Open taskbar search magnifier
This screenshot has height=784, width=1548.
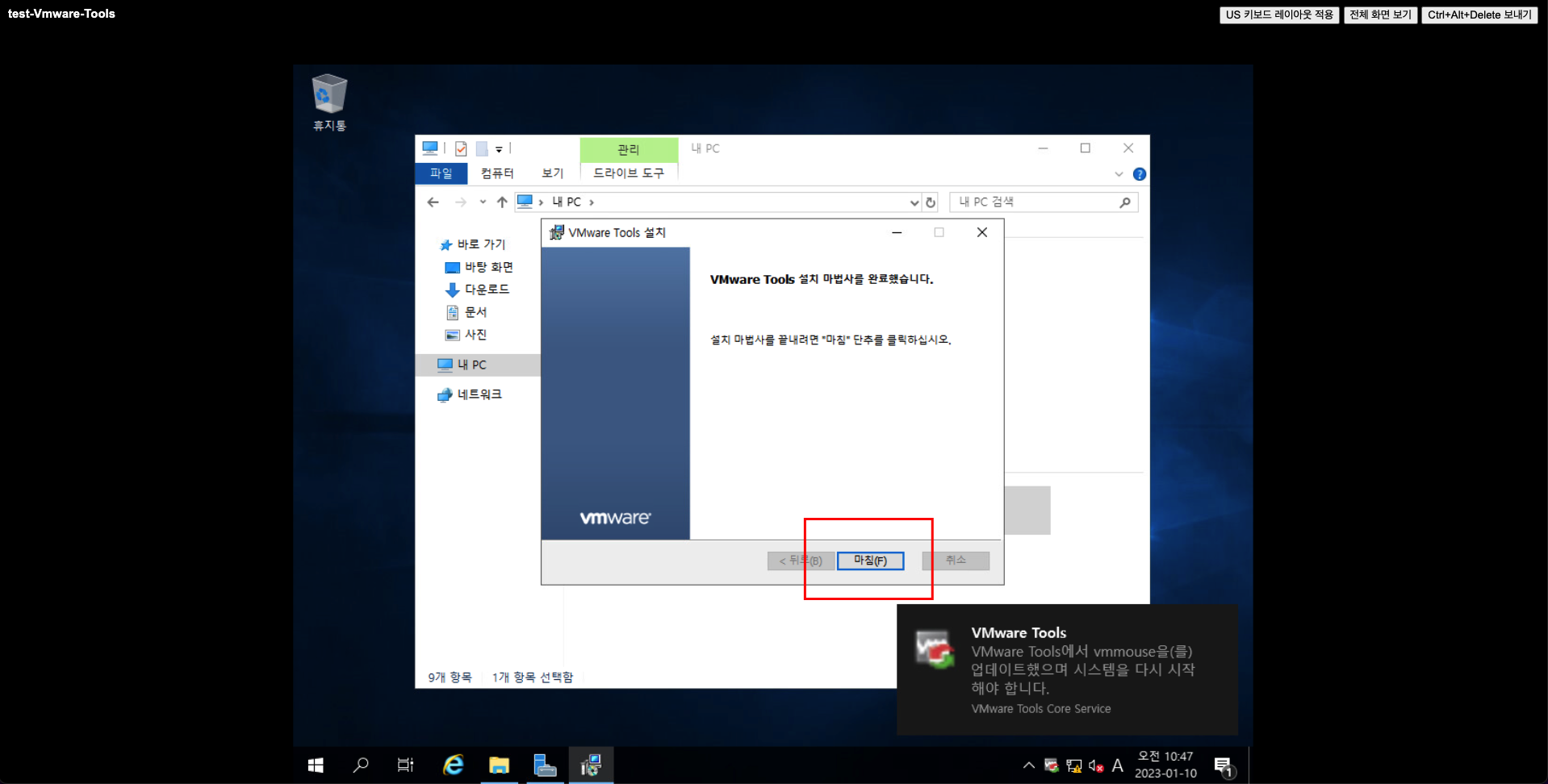361,765
